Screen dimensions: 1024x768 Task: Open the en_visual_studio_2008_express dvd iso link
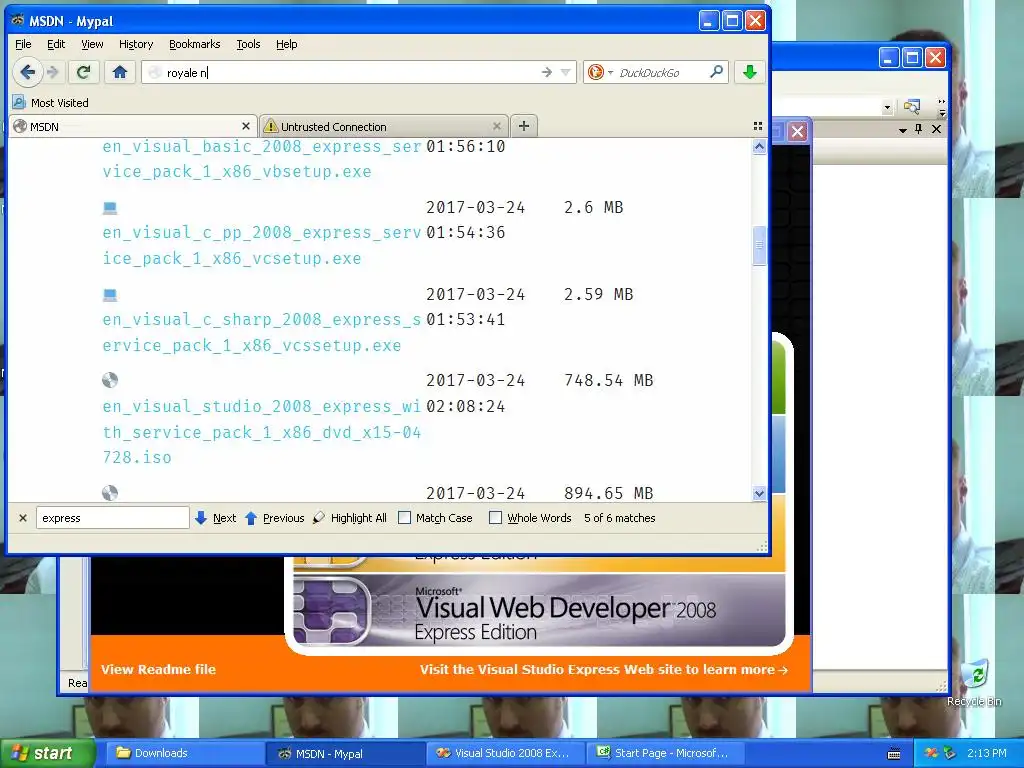tap(261, 432)
